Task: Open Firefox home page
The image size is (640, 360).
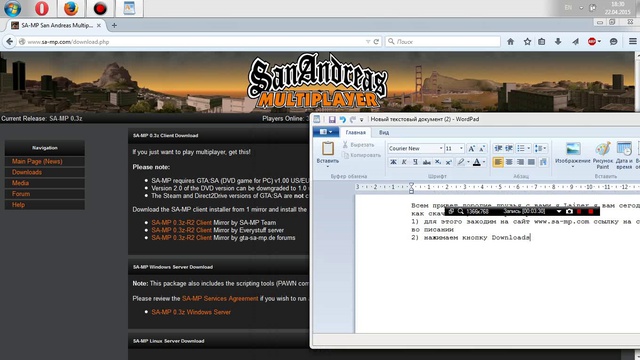Action: coord(510,42)
